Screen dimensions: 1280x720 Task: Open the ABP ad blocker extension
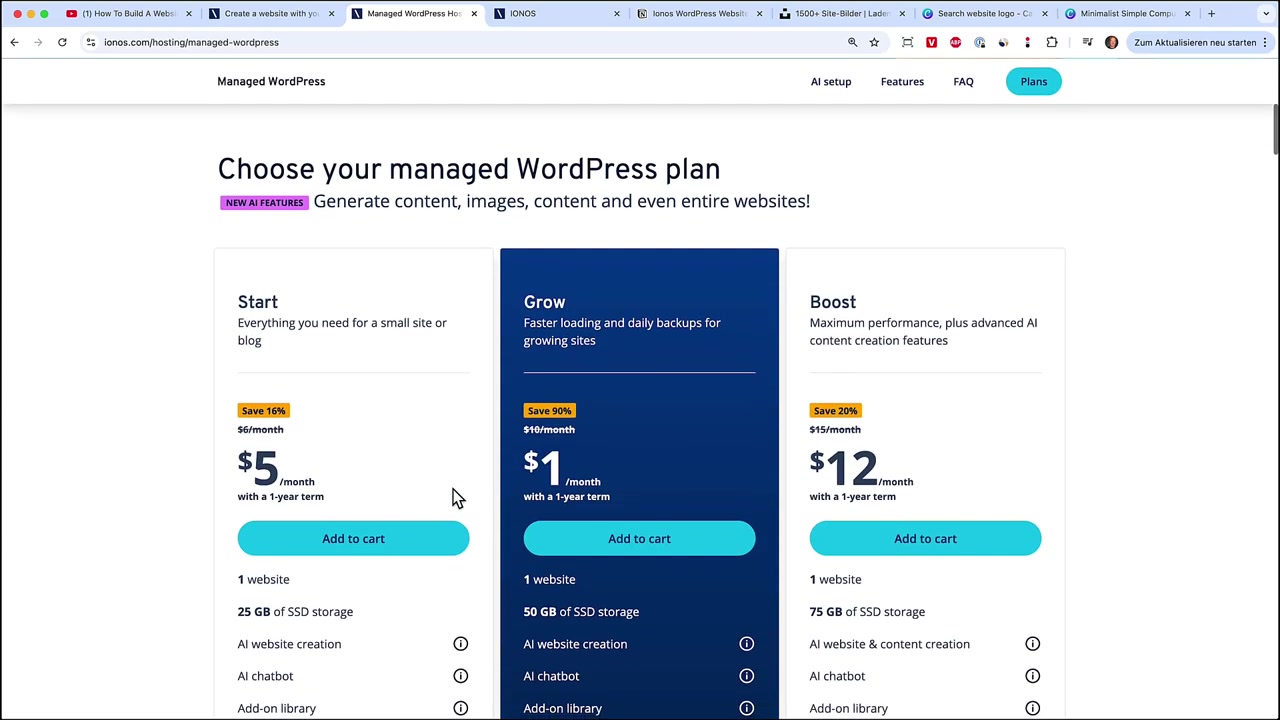(x=955, y=42)
